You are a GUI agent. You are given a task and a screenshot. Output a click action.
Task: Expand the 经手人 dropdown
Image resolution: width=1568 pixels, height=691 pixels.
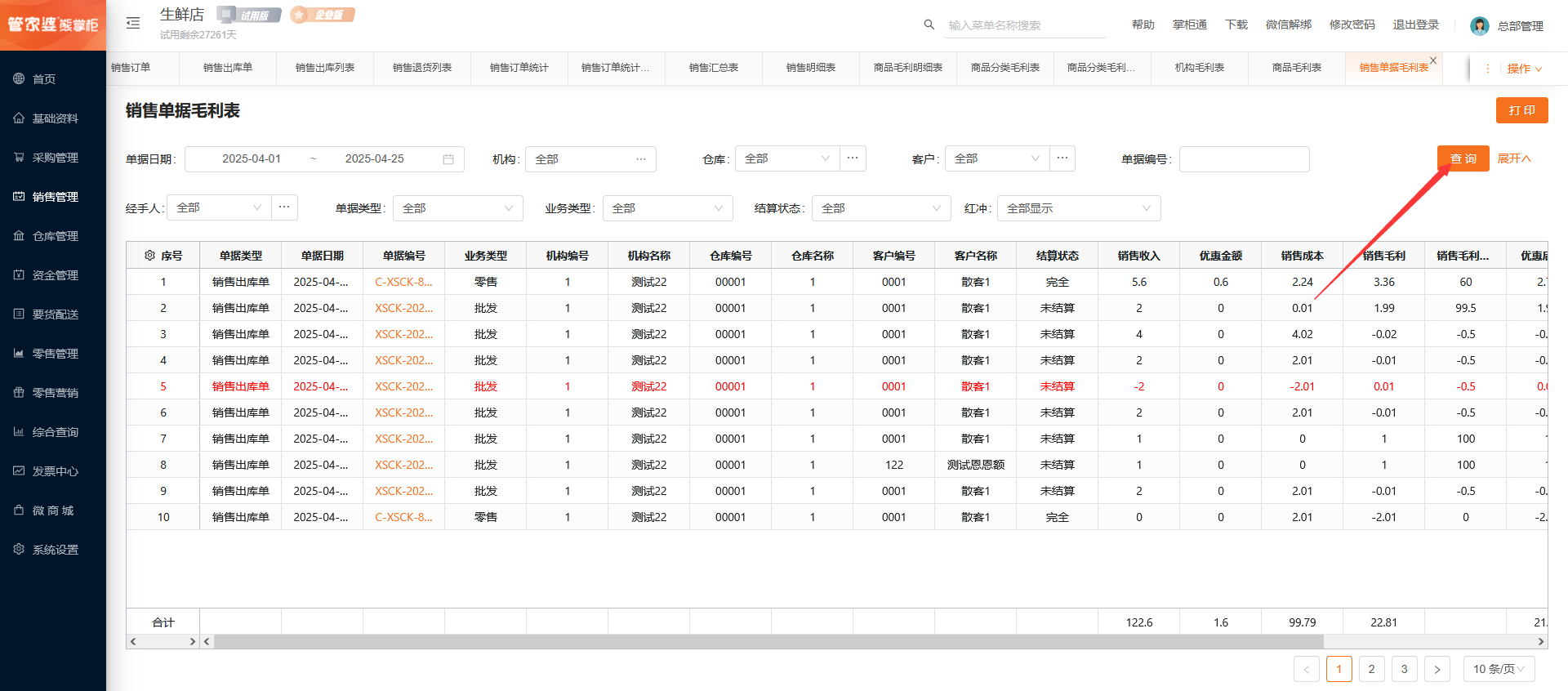219,207
